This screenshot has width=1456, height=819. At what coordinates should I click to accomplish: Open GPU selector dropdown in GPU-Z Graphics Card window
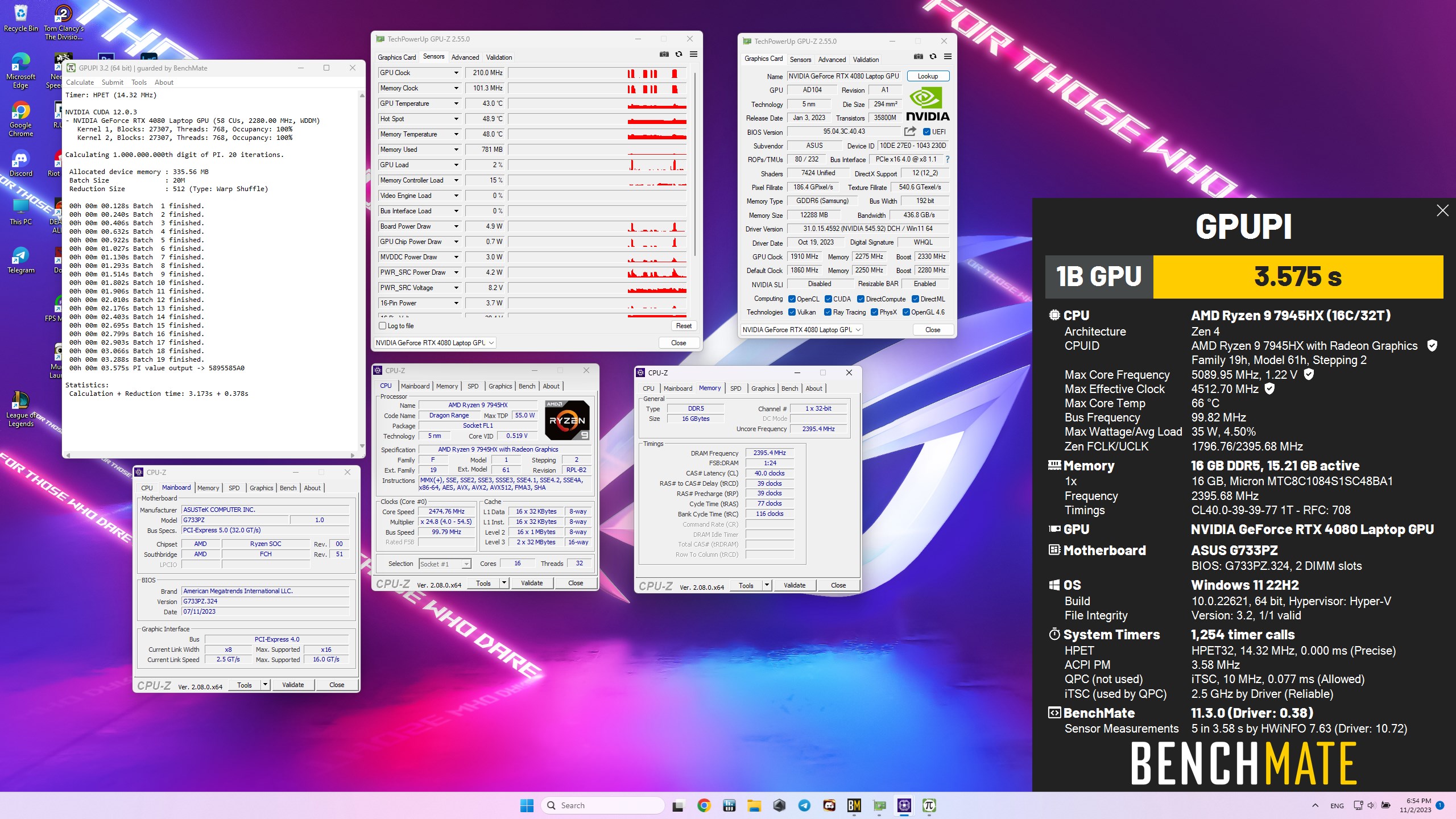point(801,330)
